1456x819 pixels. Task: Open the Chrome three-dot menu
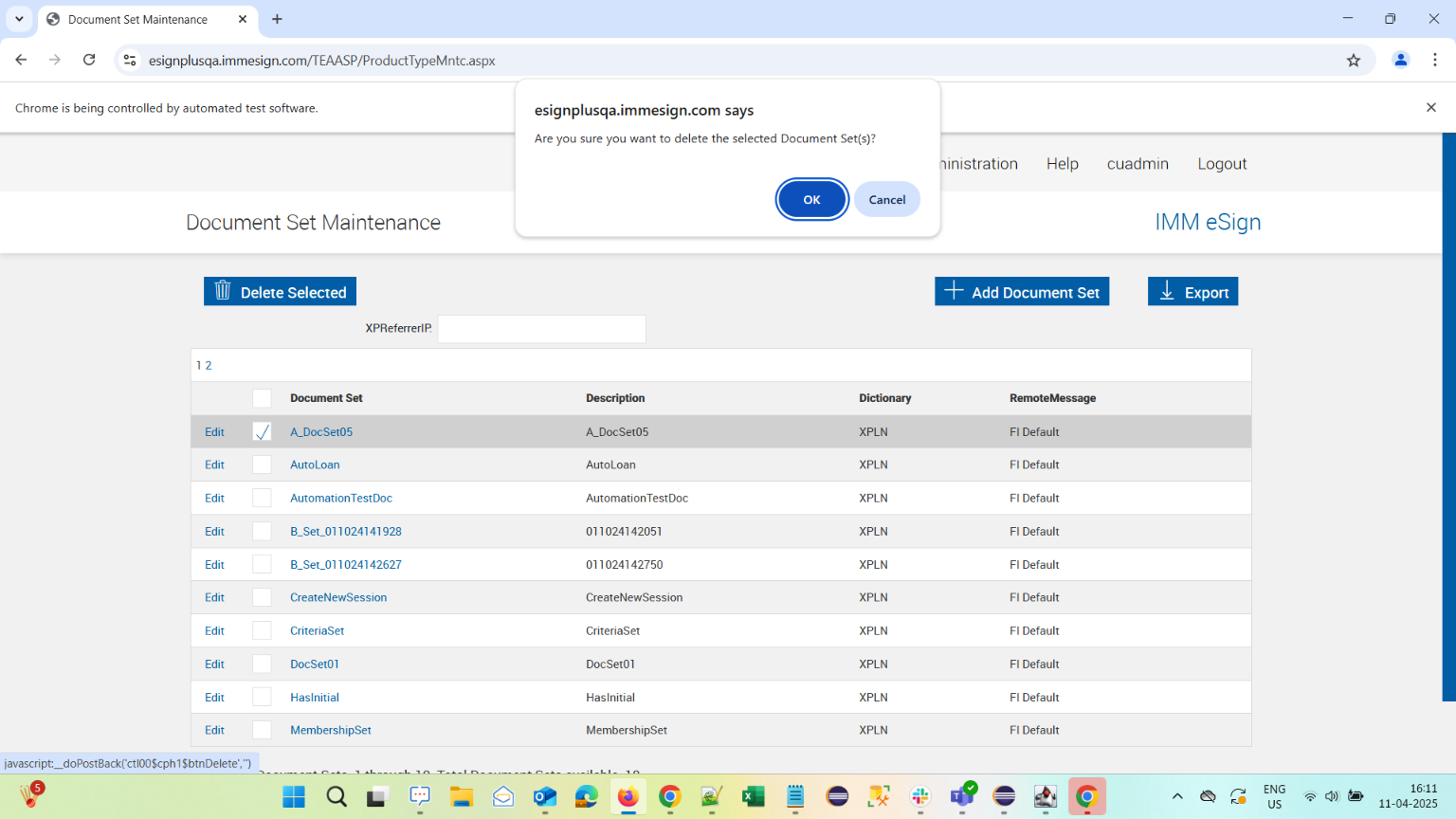point(1435,60)
